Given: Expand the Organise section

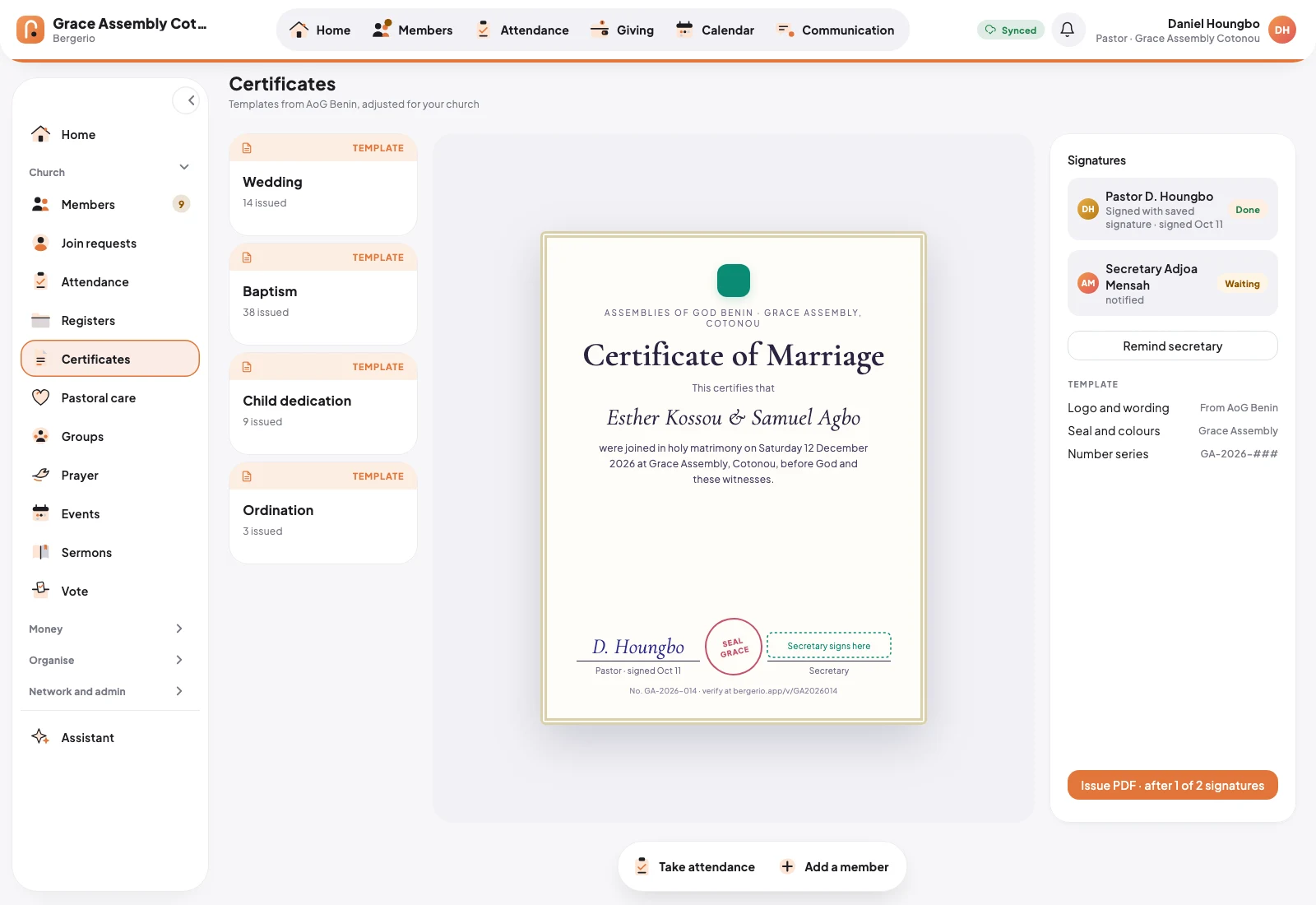Looking at the screenshot, I should 179,660.
